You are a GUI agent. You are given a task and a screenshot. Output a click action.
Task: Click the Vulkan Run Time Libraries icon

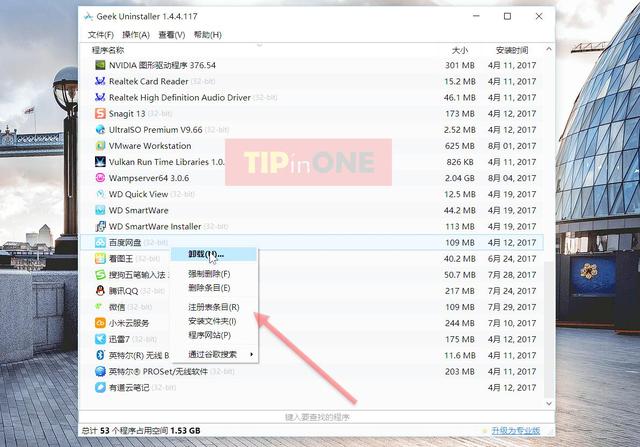[x=100, y=162]
